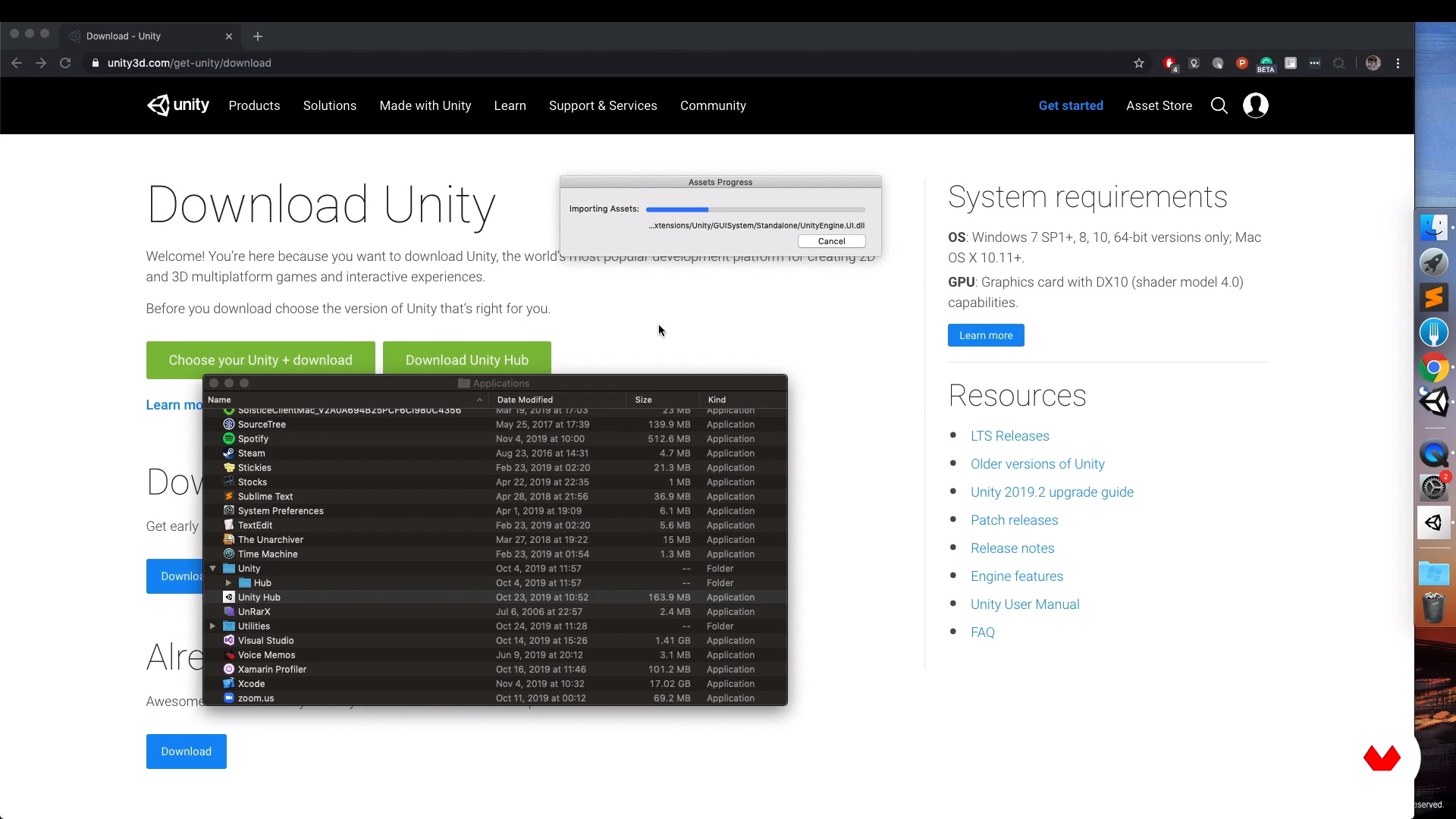This screenshot has width=1456, height=819.
Task: Sort Finder list by Date Modified
Action: click(558, 400)
